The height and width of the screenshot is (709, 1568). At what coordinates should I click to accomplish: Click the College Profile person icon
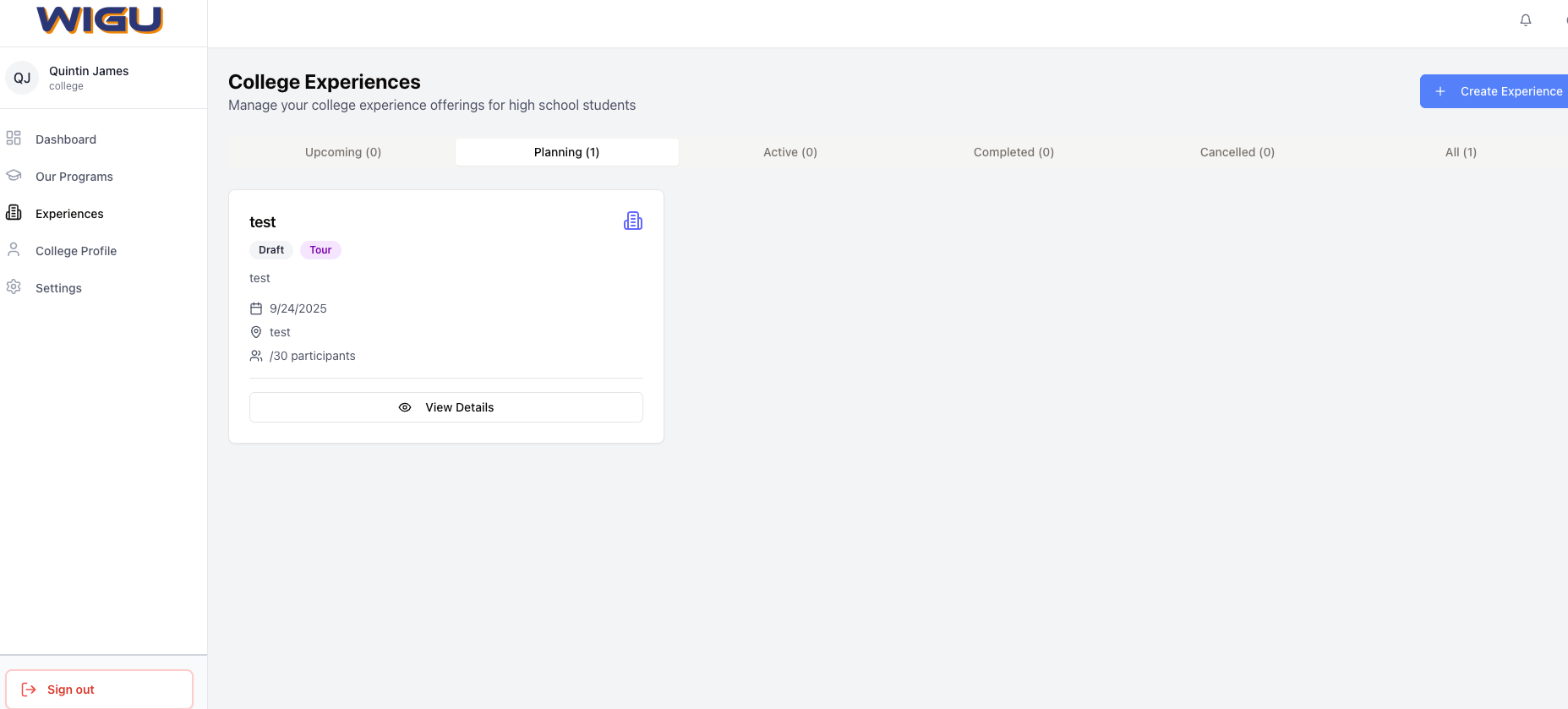[x=14, y=250]
